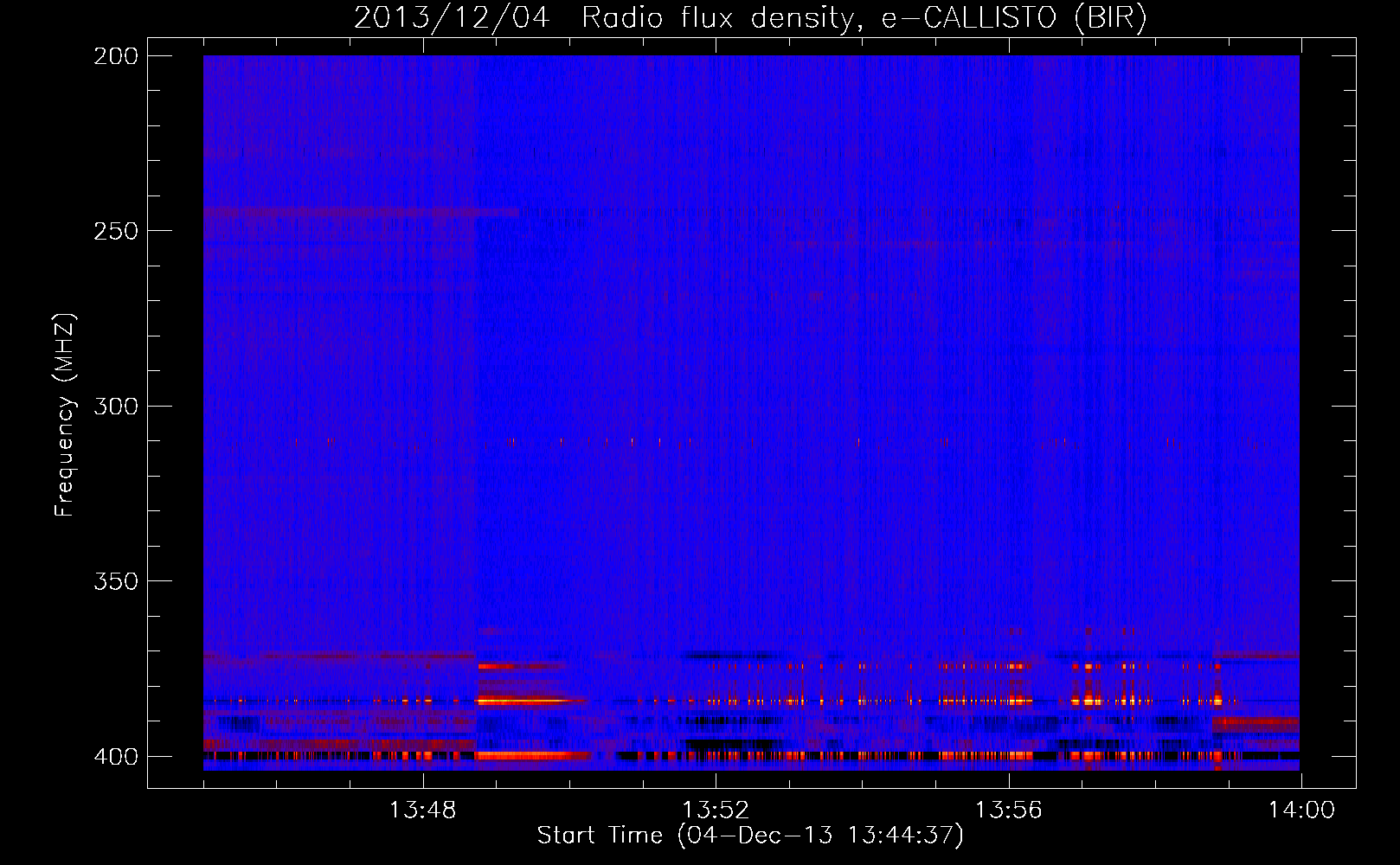Screen dimensions: 1400x865
Task: Click the 350 frequency tick label
Action: tap(116, 581)
